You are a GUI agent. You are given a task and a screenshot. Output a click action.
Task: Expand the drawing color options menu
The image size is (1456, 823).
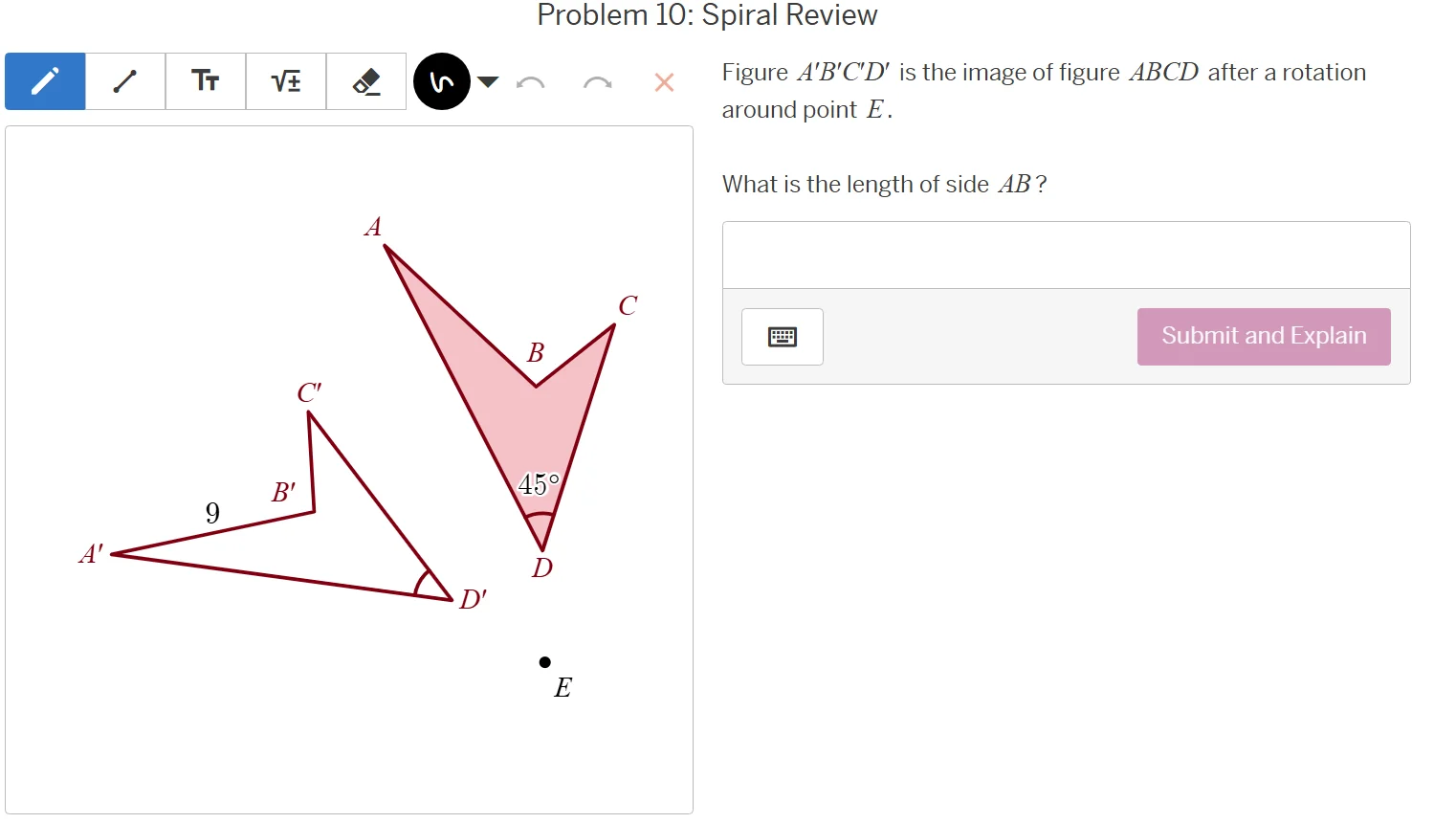[x=488, y=83]
